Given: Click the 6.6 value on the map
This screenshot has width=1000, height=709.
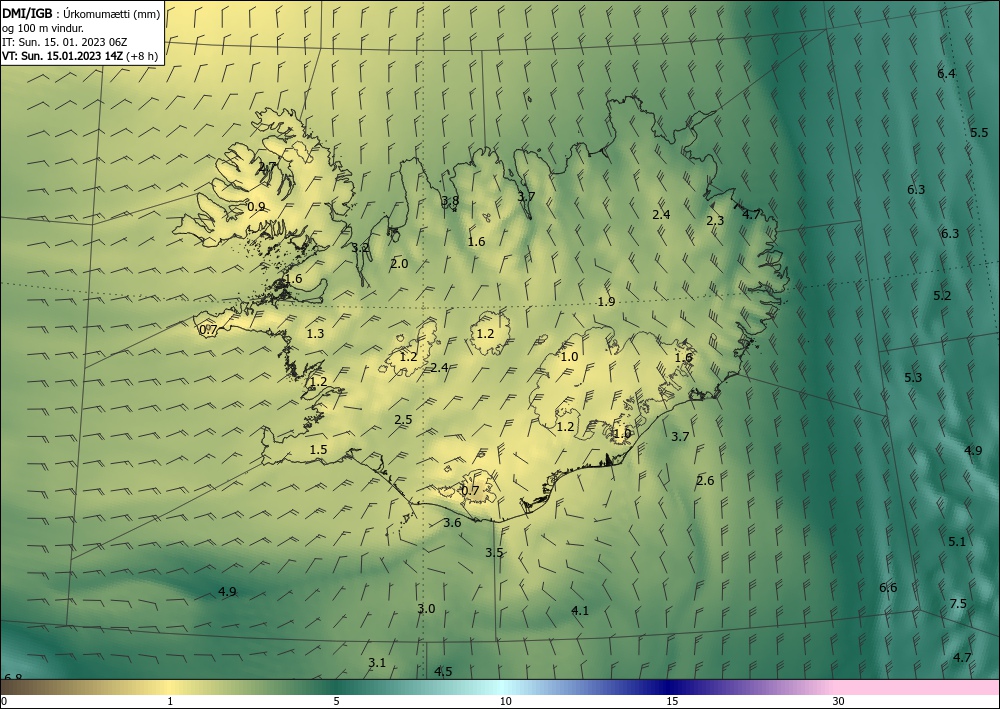Looking at the screenshot, I should click(888, 587).
